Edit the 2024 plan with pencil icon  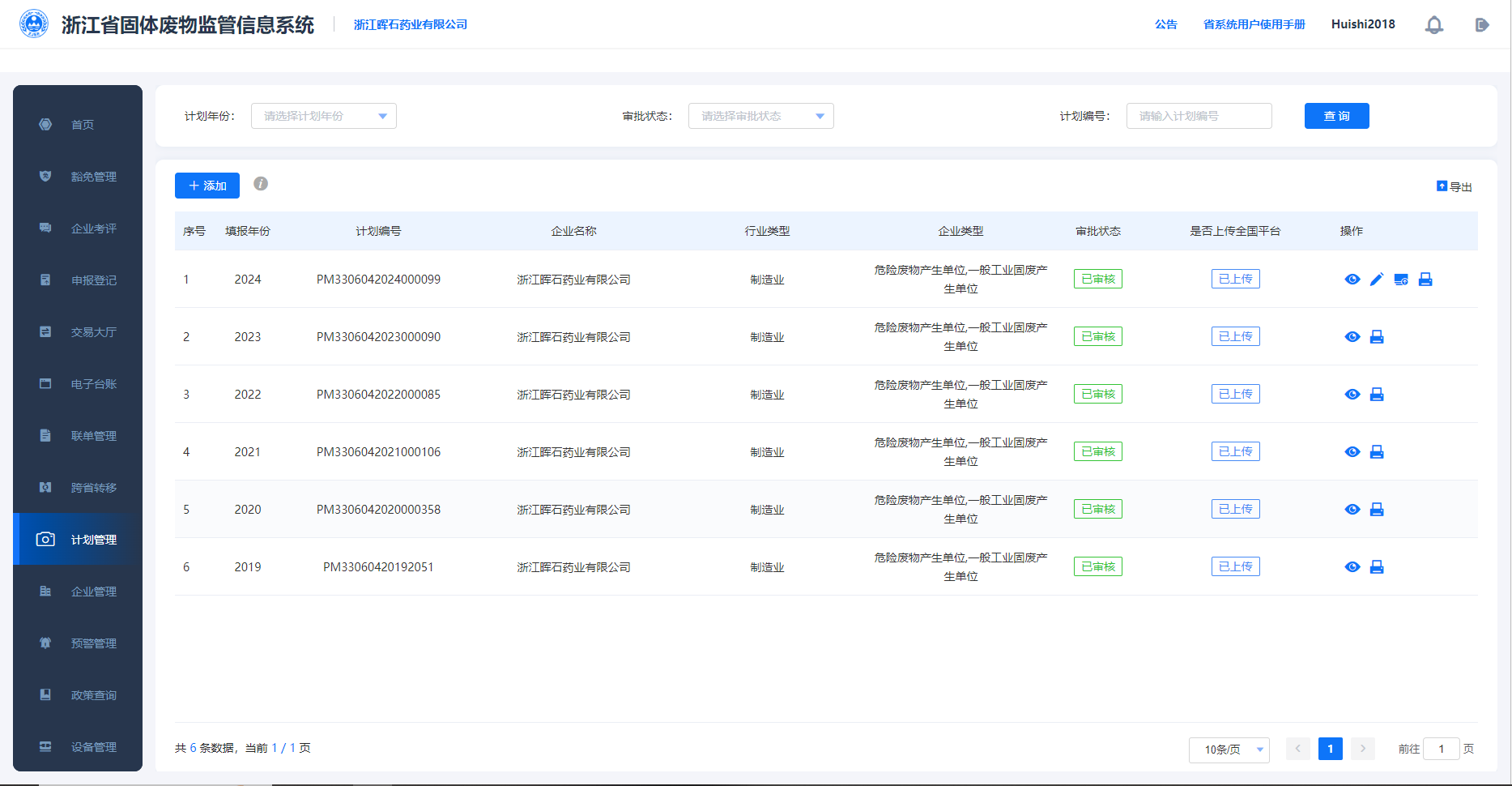click(x=1377, y=280)
